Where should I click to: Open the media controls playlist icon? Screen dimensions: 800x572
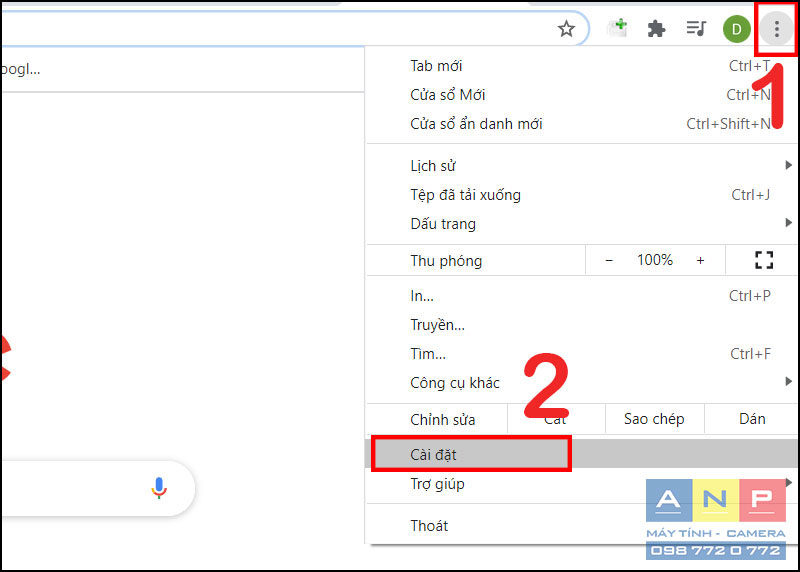pyautogui.click(x=696, y=28)
